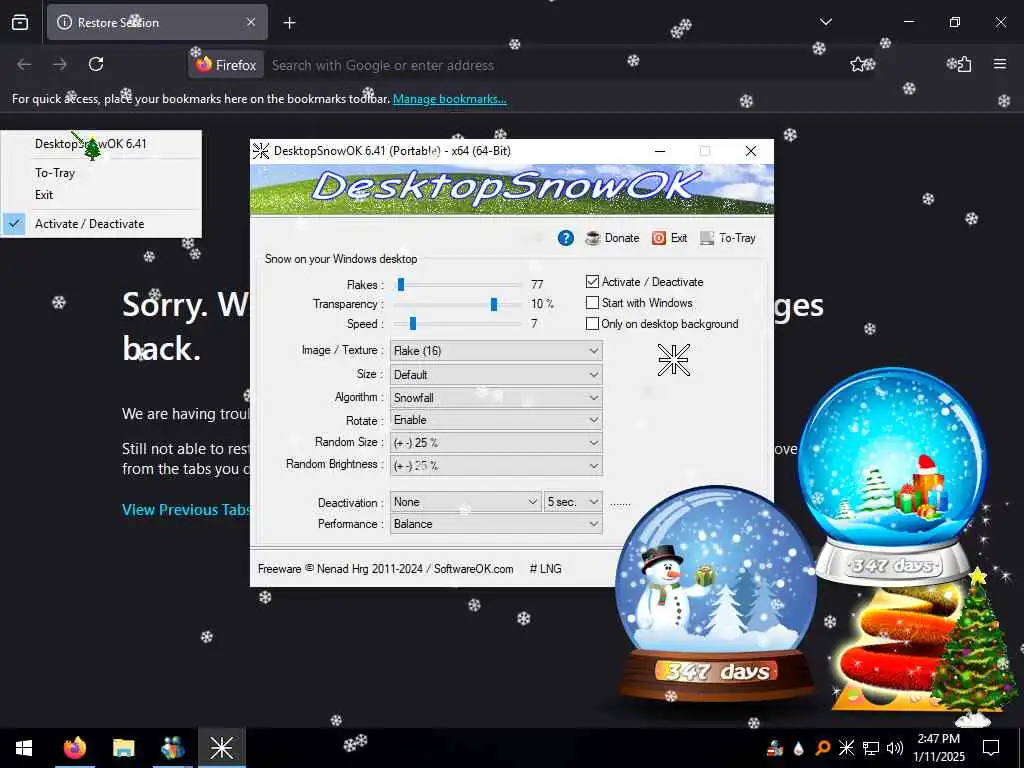Image resolution: width=1024 pixels, height=768 pixels.
Task: Enable Start with Windows checkbox
Action: (592, 303)
